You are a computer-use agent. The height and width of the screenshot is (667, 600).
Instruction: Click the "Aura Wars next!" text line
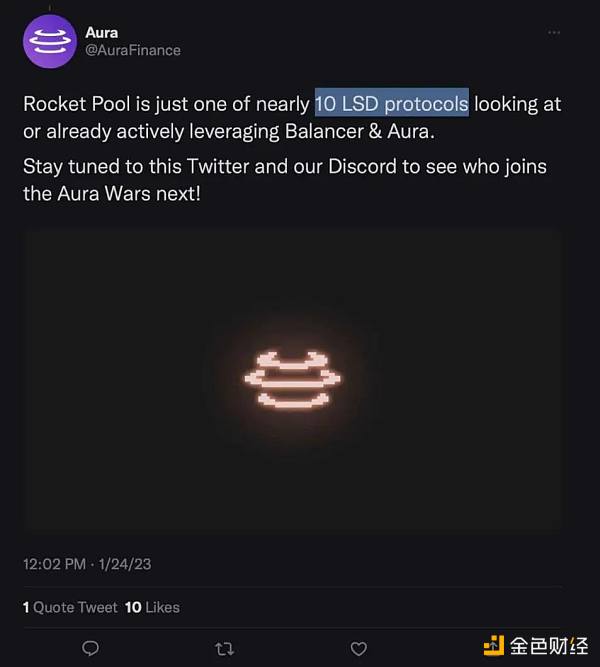[x=112, y=192]
